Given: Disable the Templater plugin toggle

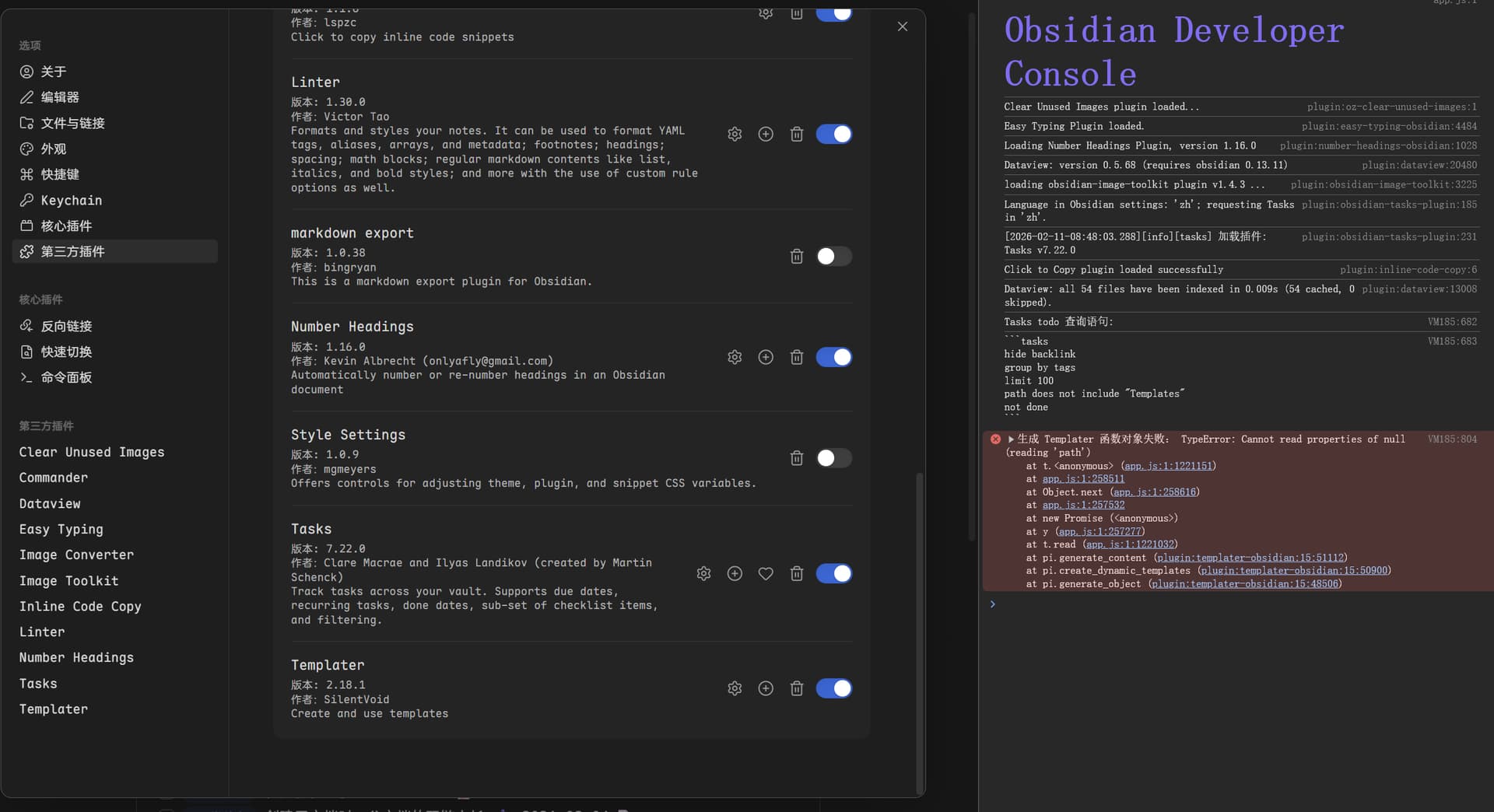Looking at the screenshot, I should 833,689.
